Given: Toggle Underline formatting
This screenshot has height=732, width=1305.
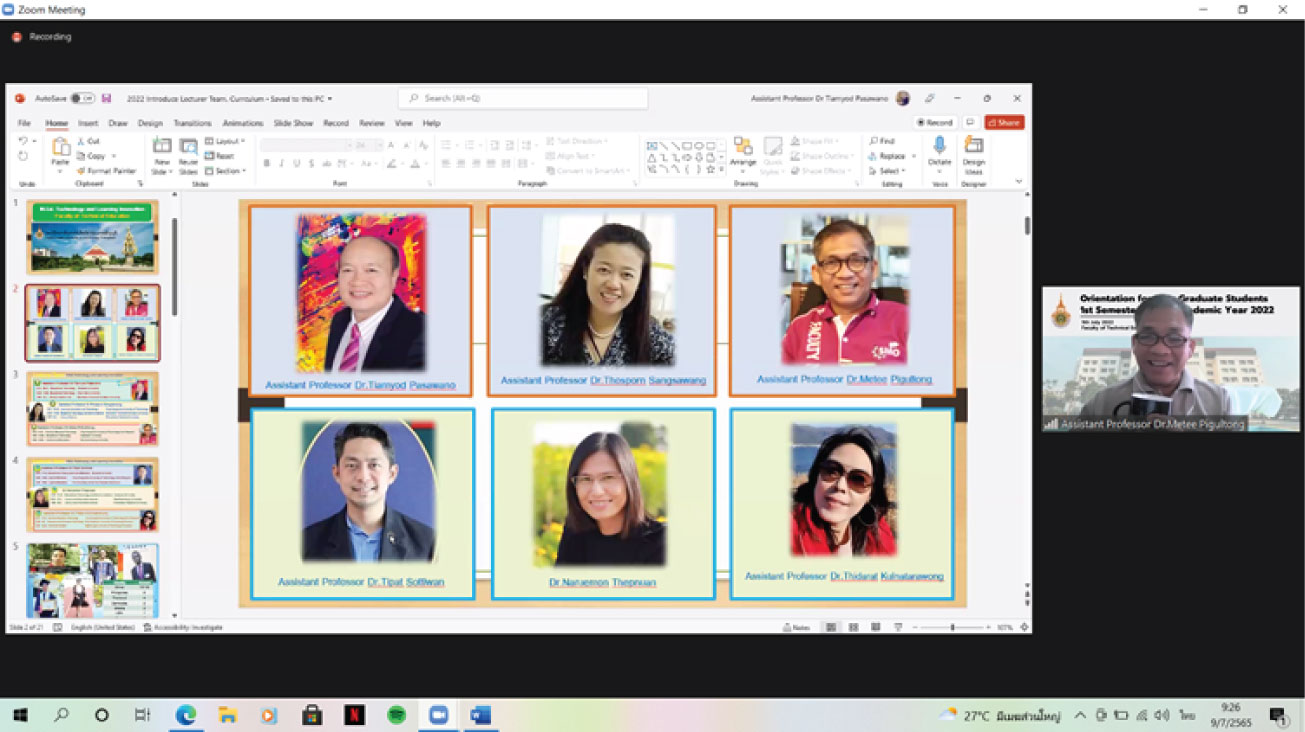Looking at the screenshot, I should [x=297, y=163].
